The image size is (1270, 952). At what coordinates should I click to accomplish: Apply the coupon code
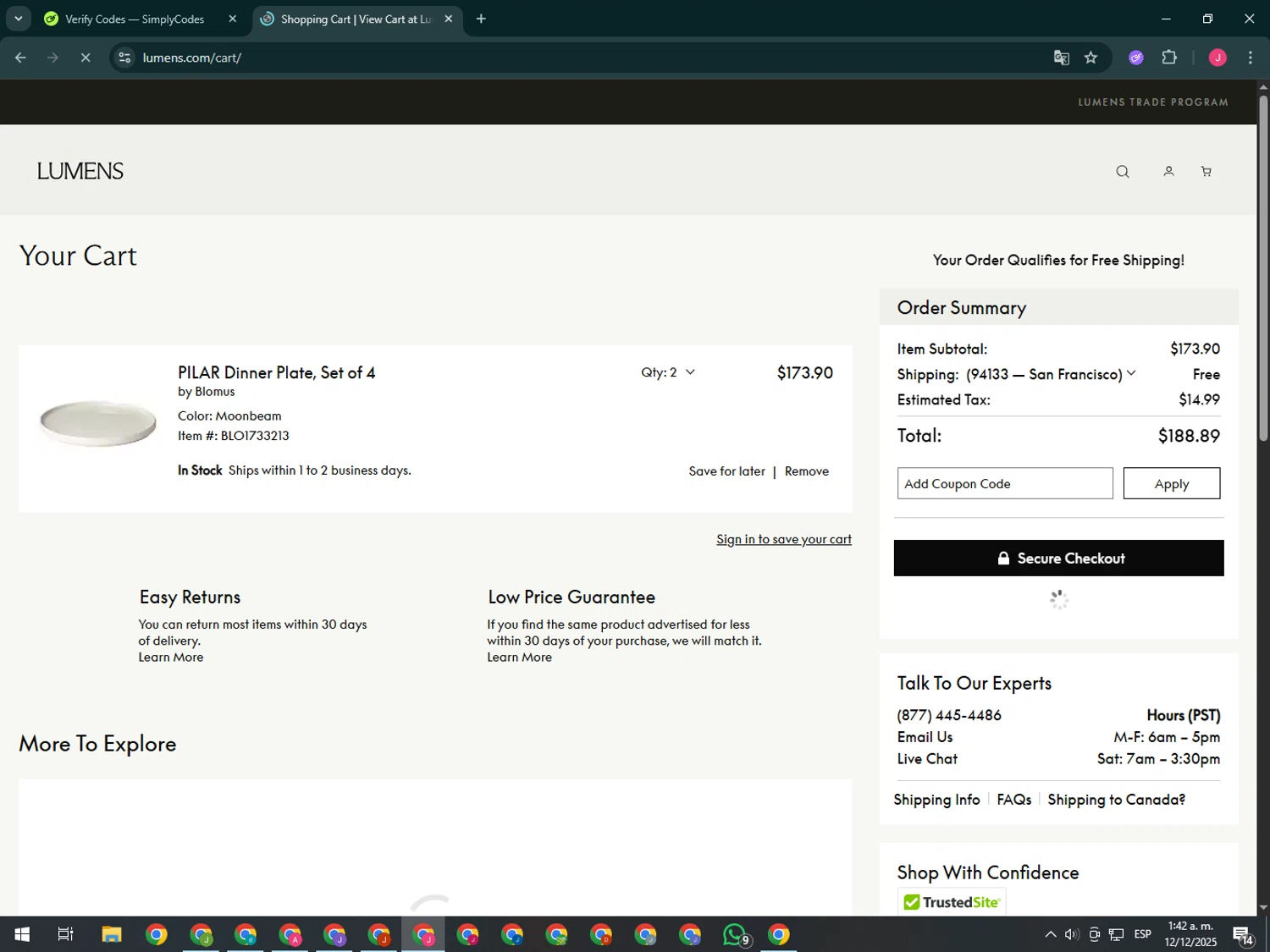coord(1171,484)
